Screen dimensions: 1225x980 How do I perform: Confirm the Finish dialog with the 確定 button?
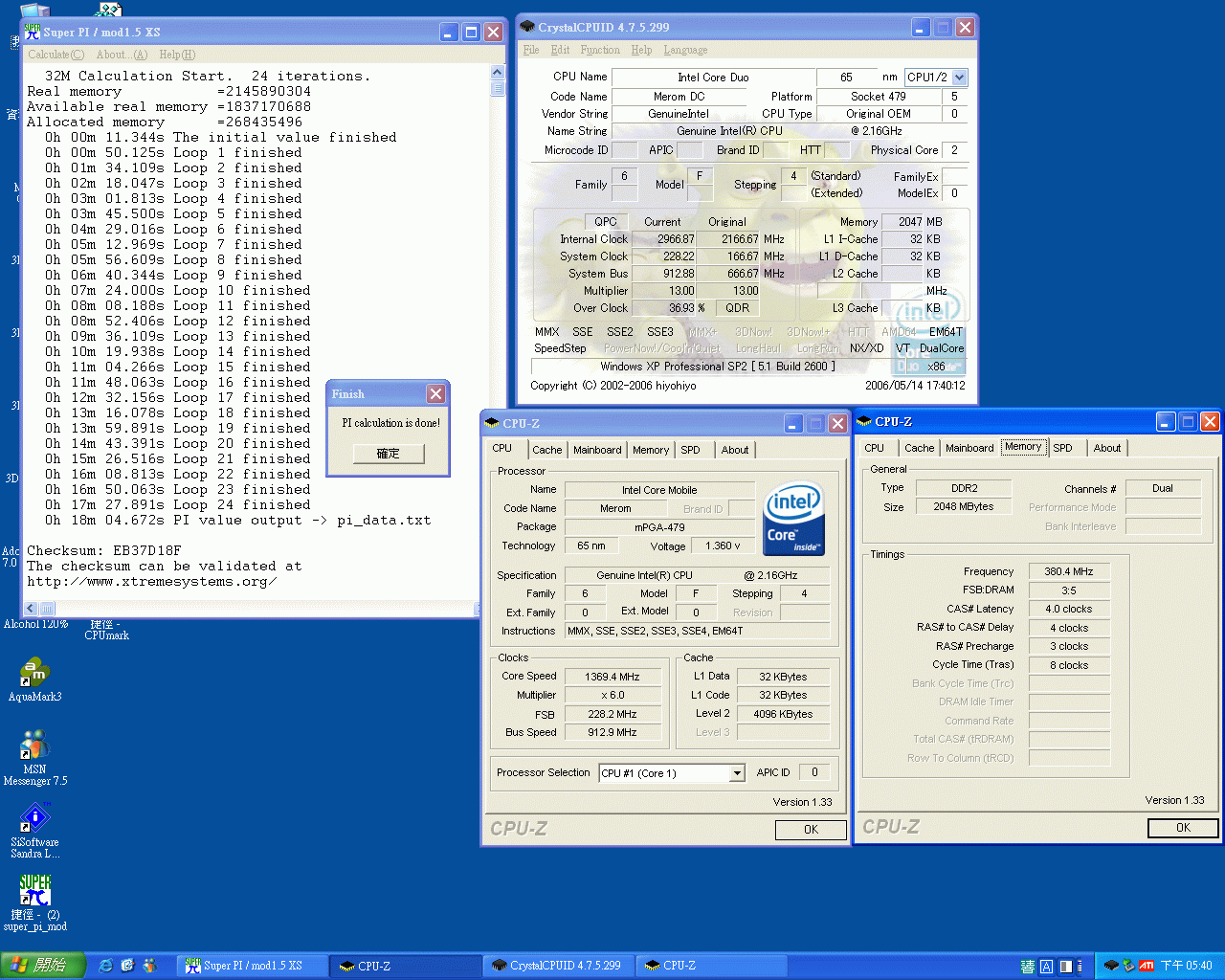pos(388,454)
